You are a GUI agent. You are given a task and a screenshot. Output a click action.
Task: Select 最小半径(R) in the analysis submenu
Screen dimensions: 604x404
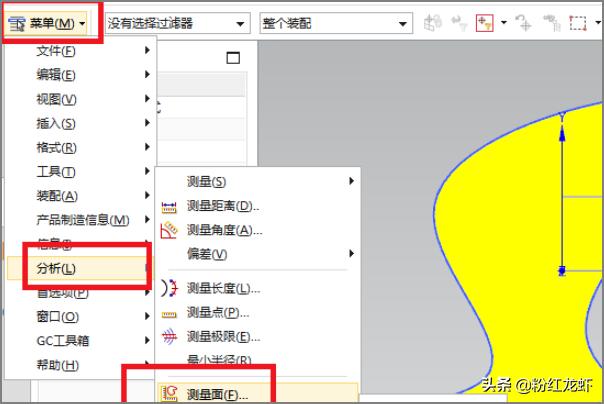(x=218, y=360)
